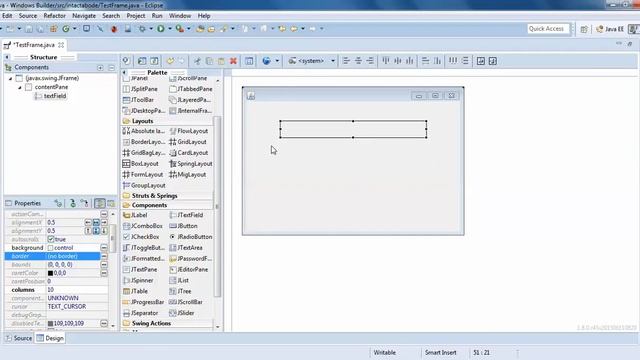Select the JTextField palette item
The image size is (640, 360).
click(x=186, y=215)
